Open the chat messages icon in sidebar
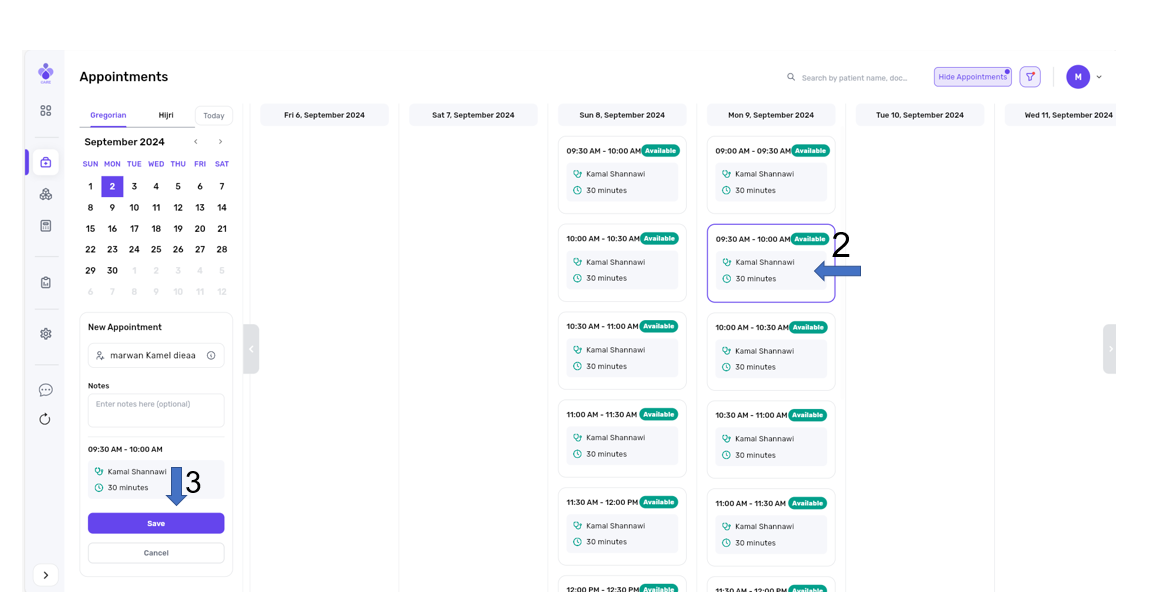The image size is (1151, 607). point(45,390)
